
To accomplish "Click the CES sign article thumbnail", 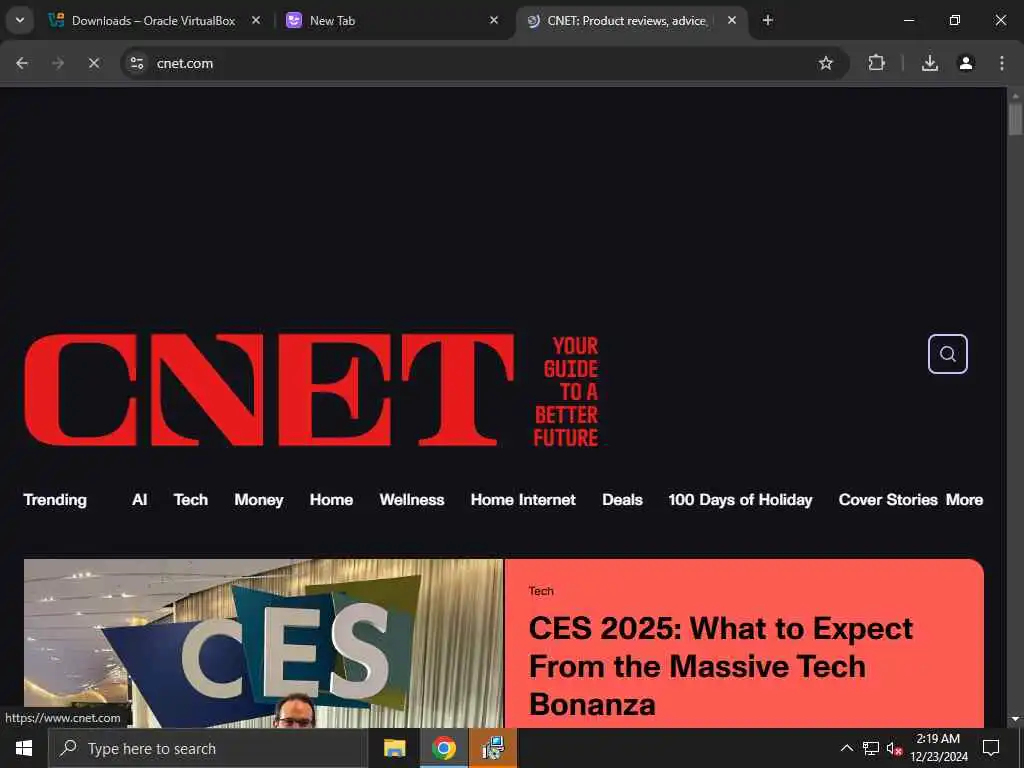I will click(x=264, y=643).
